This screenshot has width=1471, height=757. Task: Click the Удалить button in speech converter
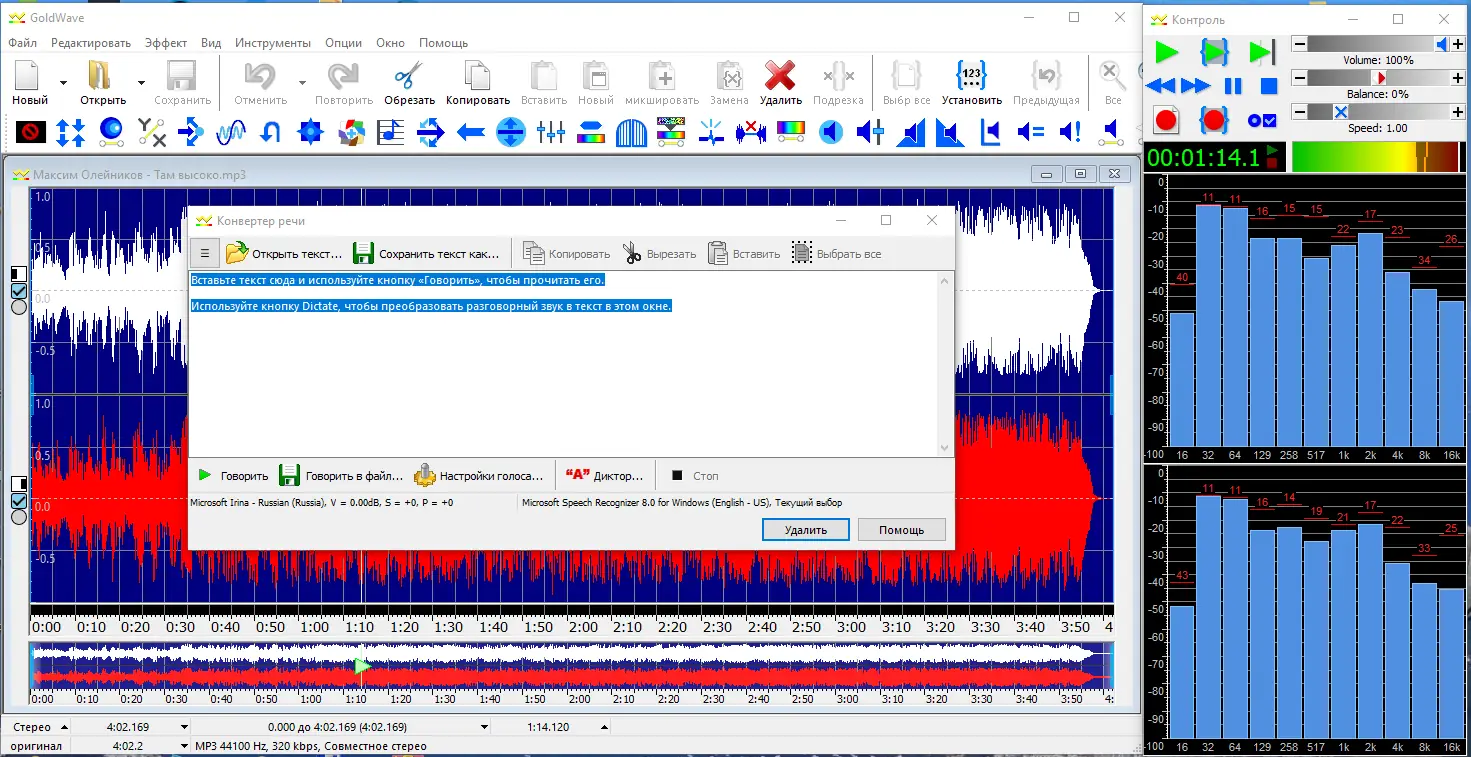[805, 530]
